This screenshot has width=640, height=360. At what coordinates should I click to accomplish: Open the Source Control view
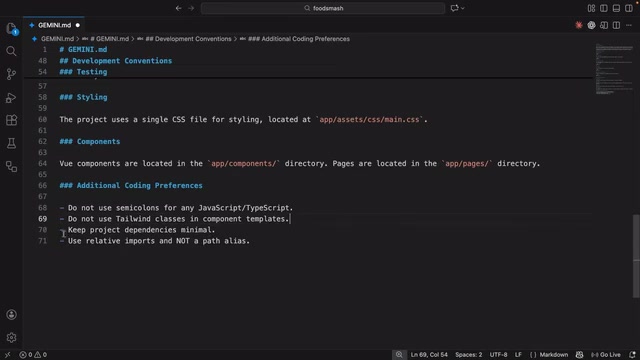point(11,74)
